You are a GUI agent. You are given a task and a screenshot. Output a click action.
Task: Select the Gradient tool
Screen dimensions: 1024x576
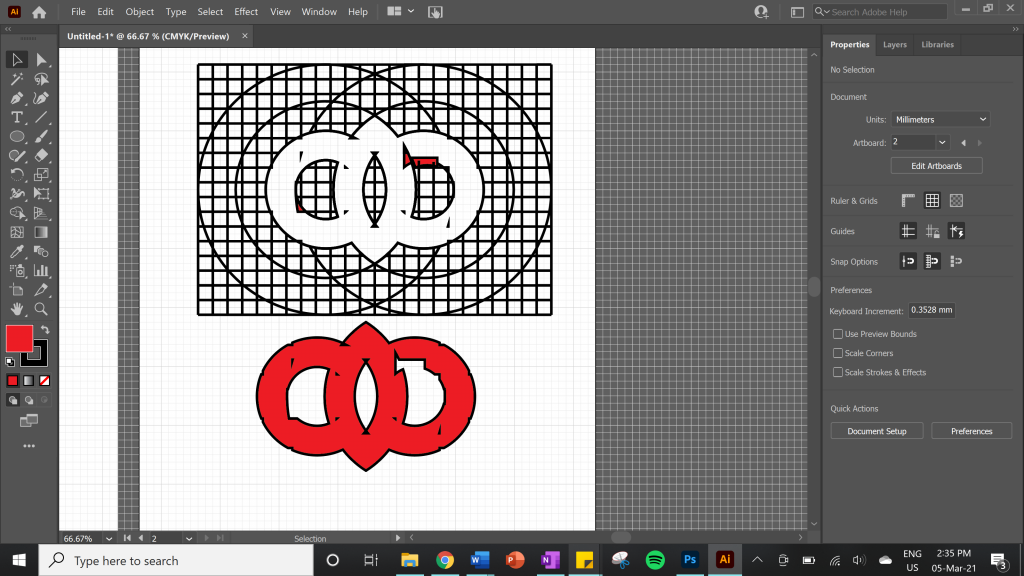[41, 232]
